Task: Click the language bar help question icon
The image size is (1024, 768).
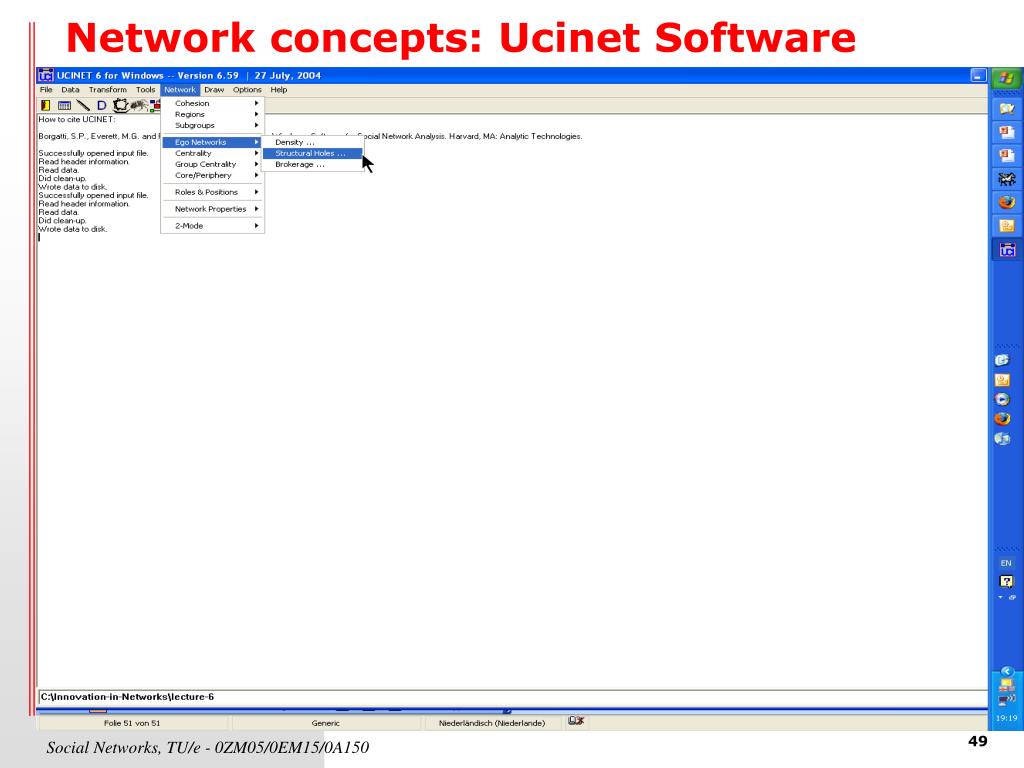Action: pyautogui.click(x=1006, y=581)
